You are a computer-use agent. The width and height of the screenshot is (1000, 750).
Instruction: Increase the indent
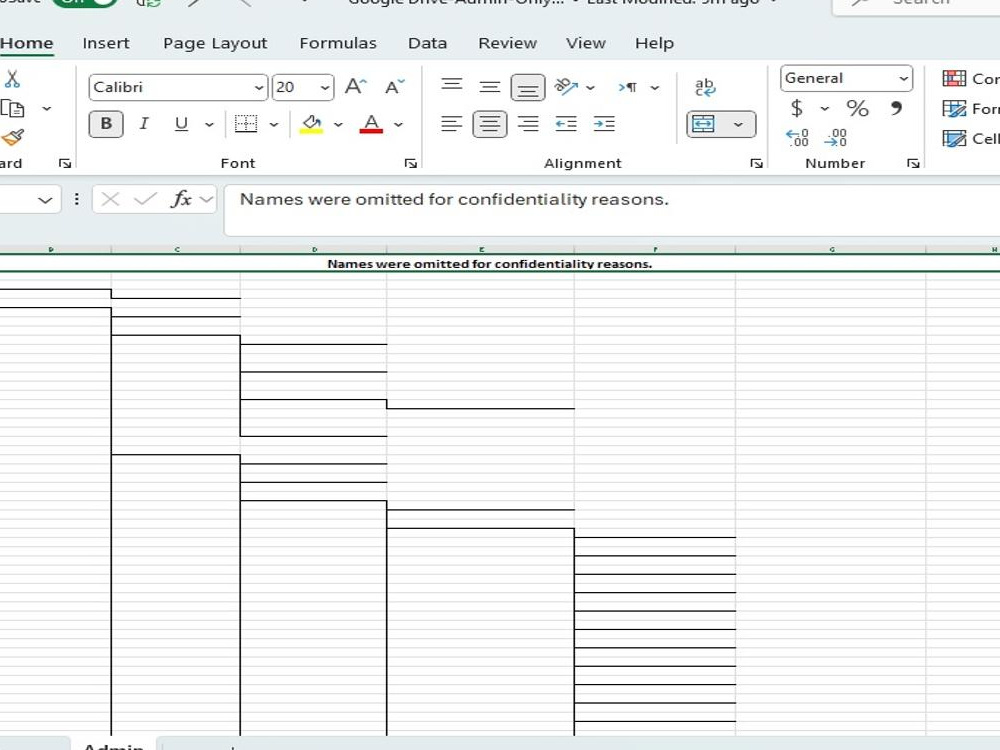point(604,124)
